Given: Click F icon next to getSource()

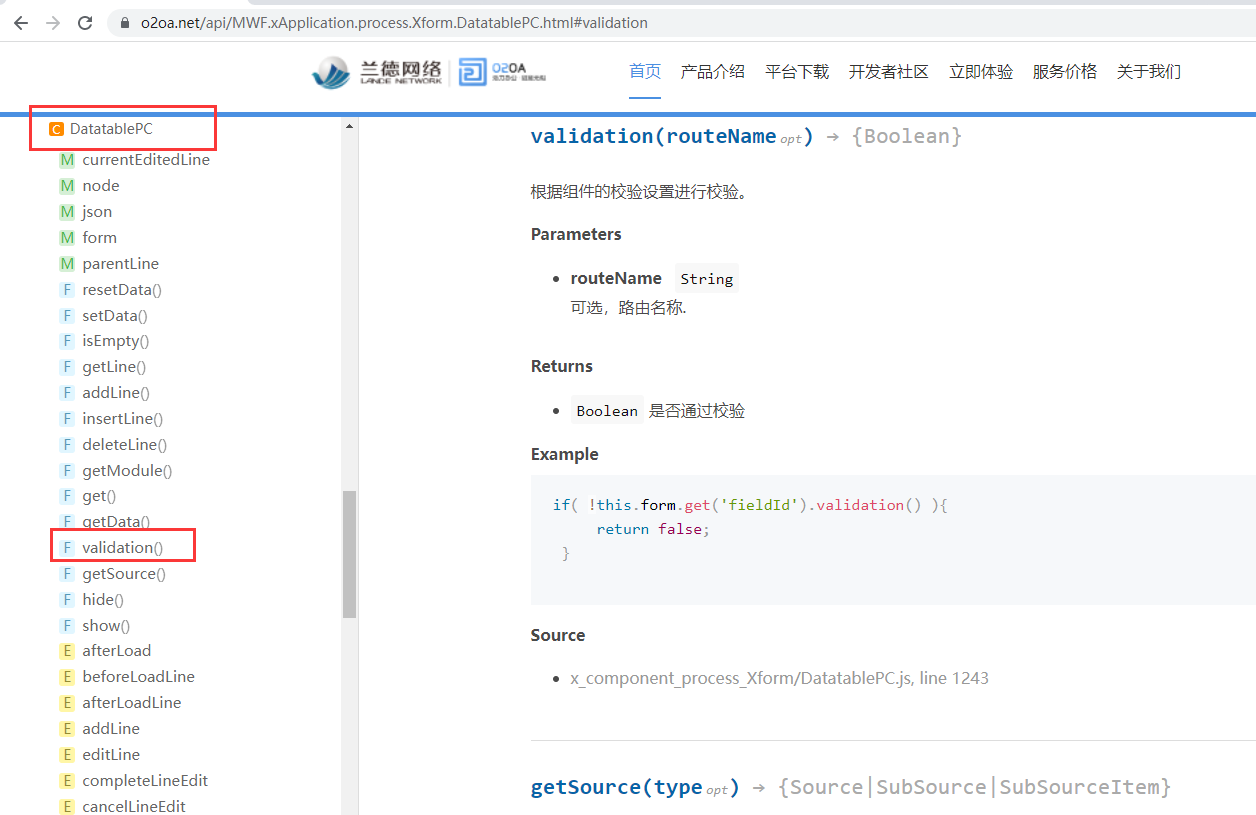Looking at the screenshot, I should pos(67,574).
